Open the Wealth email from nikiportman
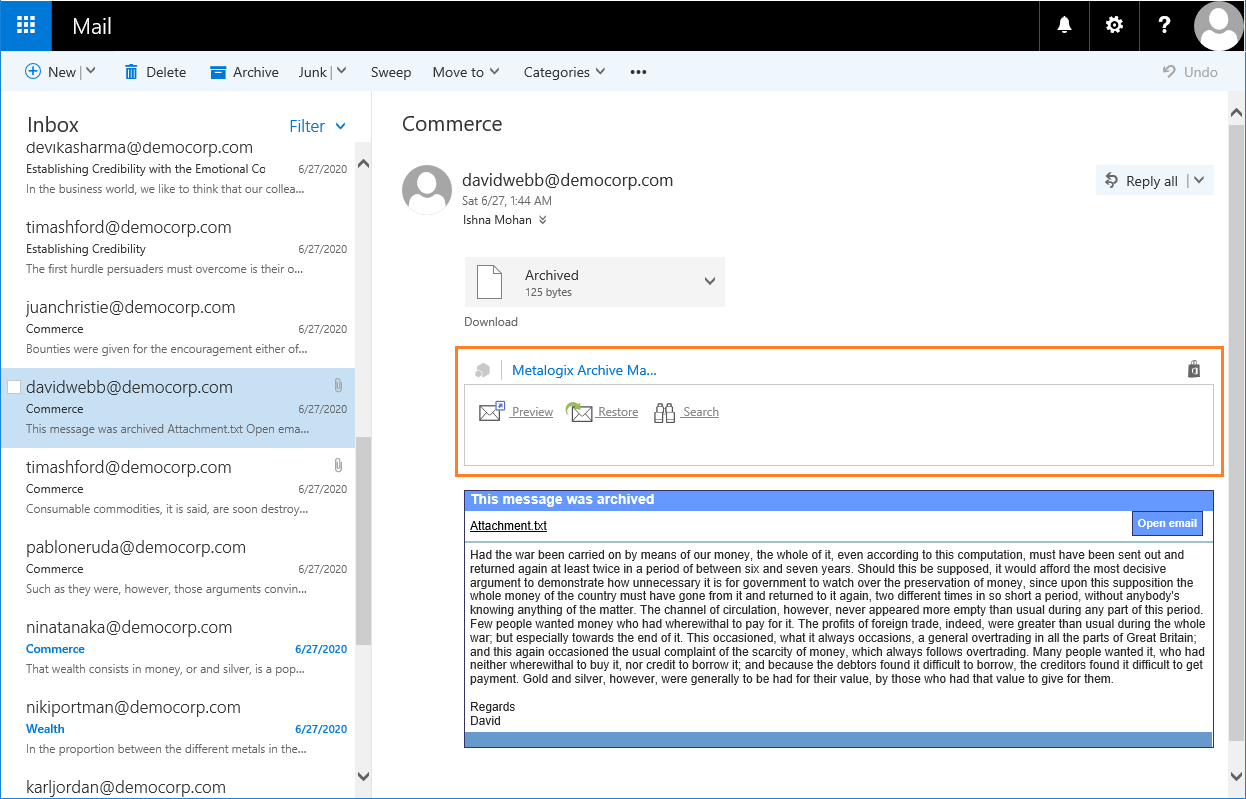 [178, 727]
